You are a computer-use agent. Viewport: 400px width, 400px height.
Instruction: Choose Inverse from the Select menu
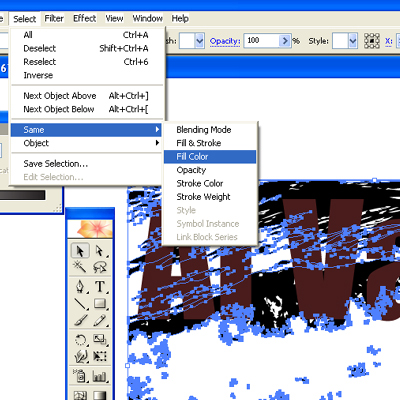click(86, 75)
